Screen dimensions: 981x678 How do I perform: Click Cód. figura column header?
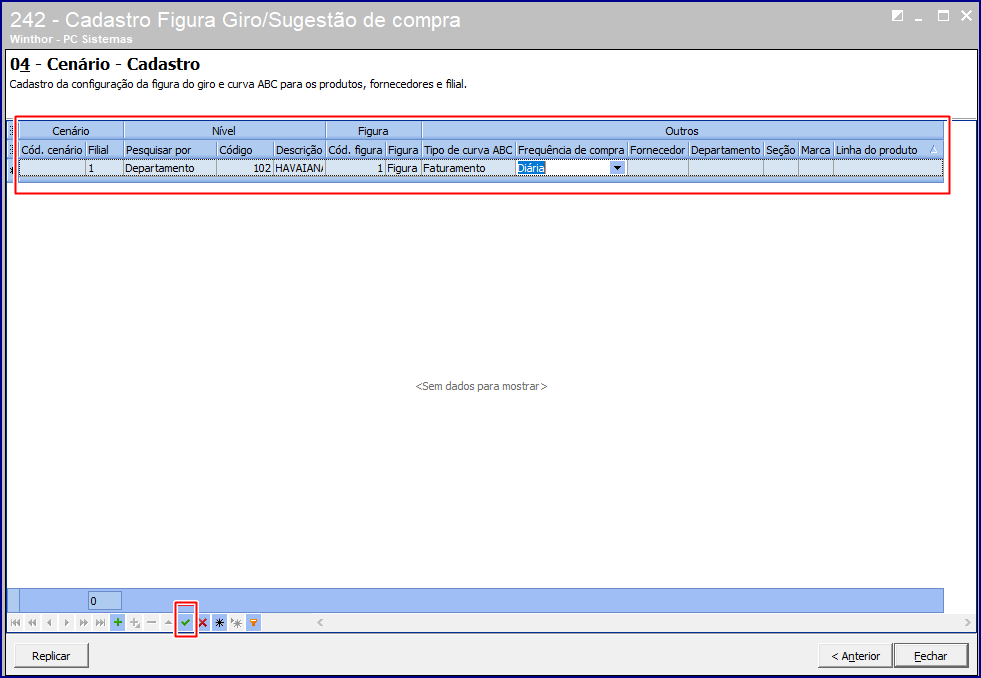355,150
